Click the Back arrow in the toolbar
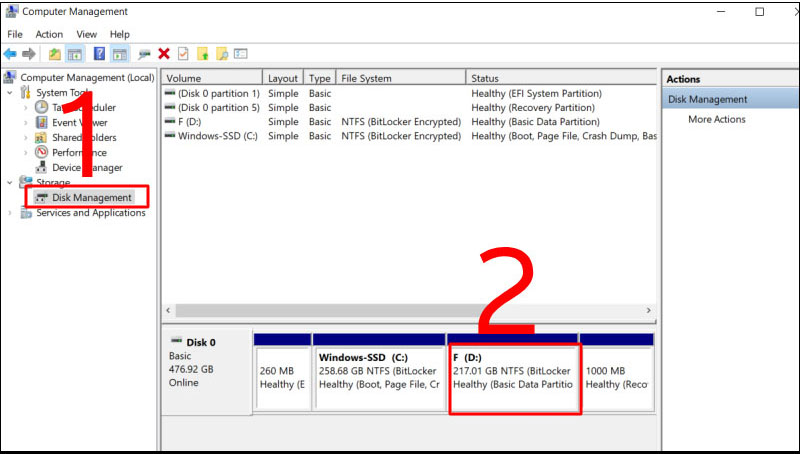Viewport: 800px width, 454px height. coord(11,54)
